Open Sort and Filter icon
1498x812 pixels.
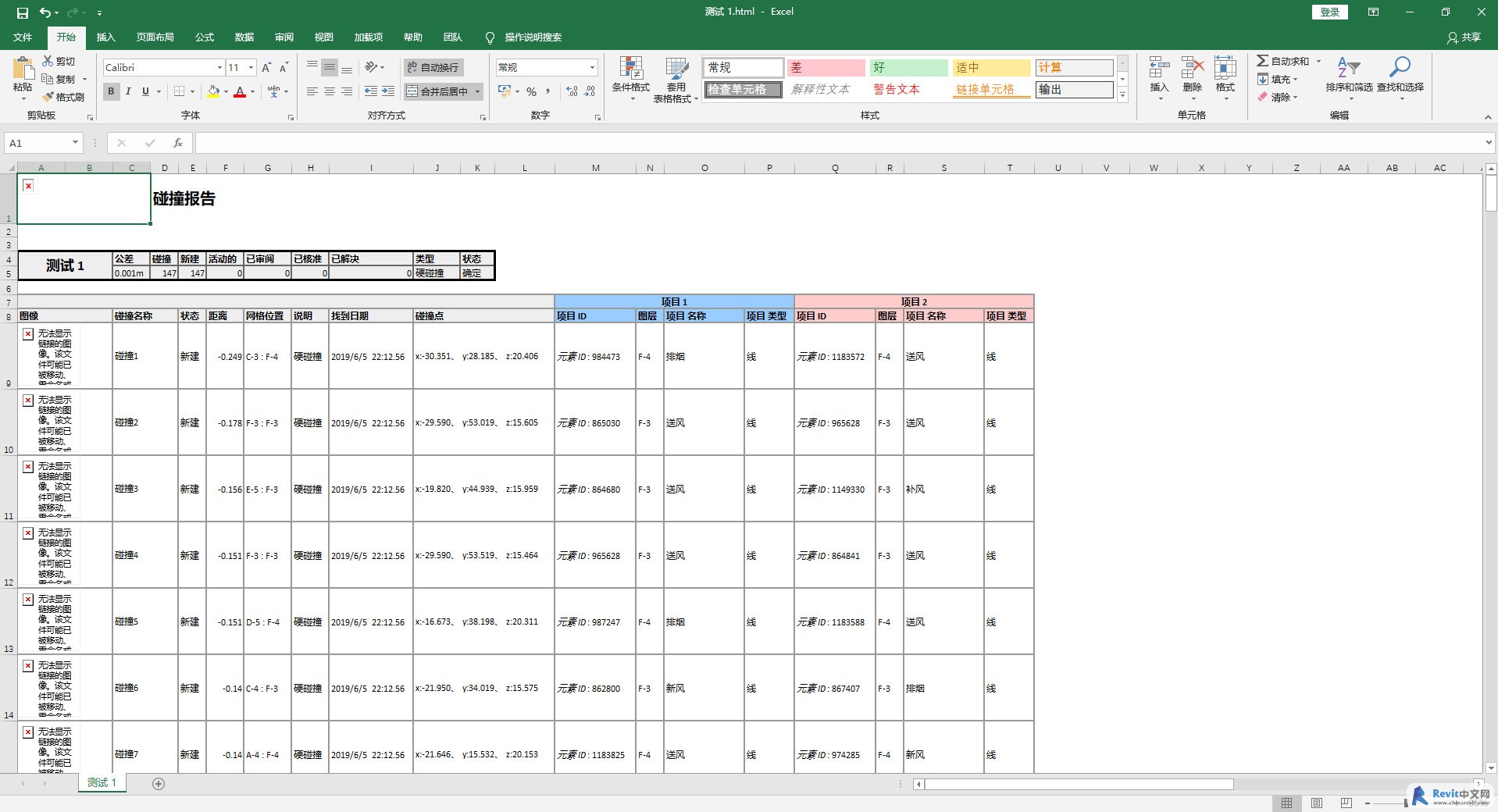[x=1348, y=68]
